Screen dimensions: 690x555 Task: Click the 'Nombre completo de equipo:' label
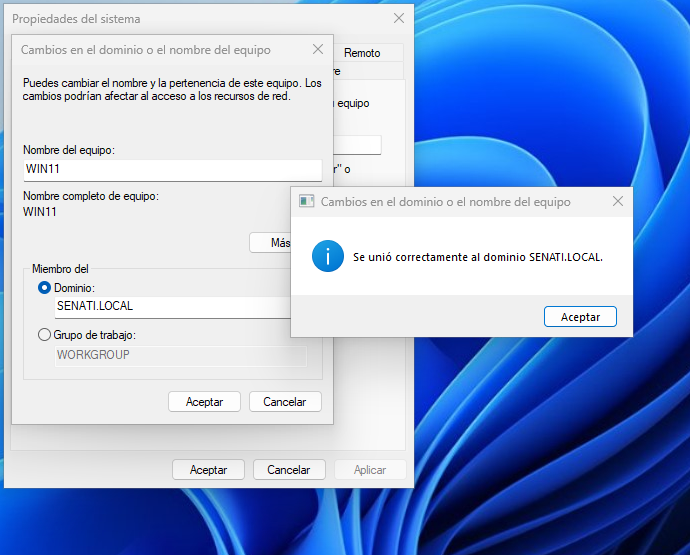tap(91, 196)
